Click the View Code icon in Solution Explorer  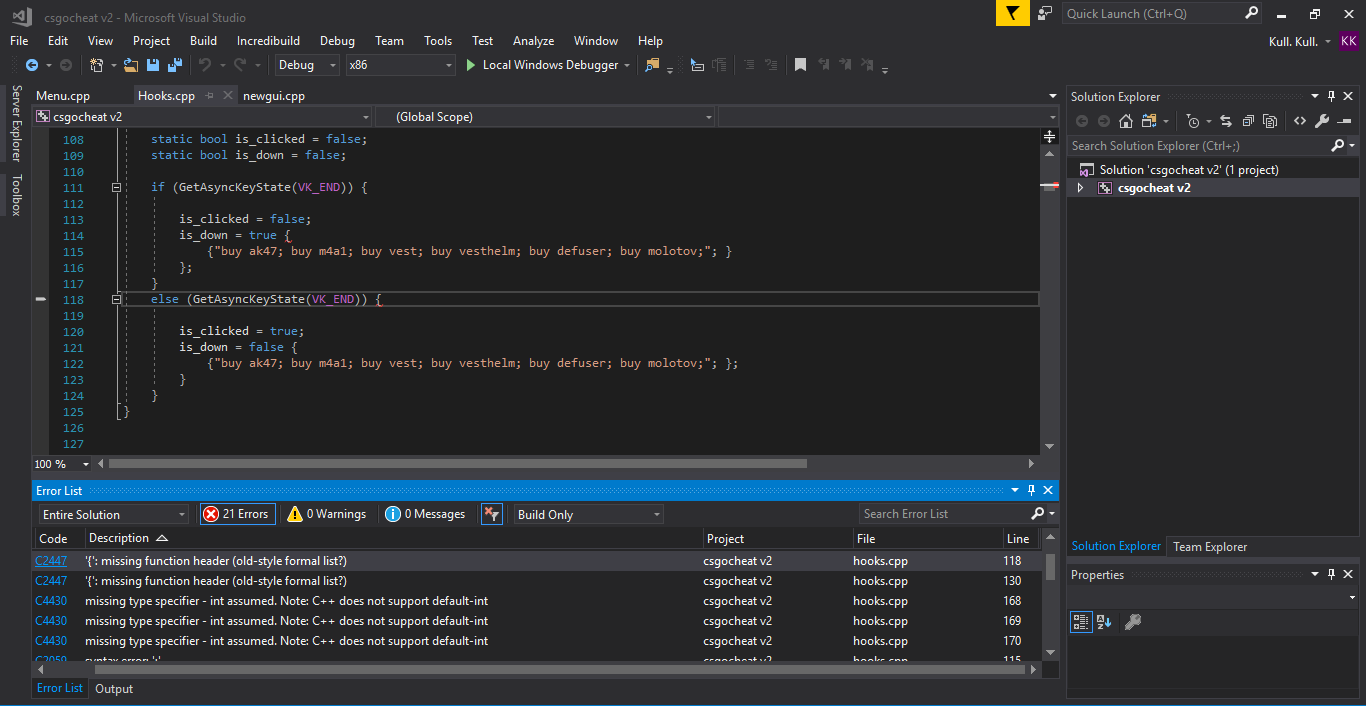(1299, 121)
